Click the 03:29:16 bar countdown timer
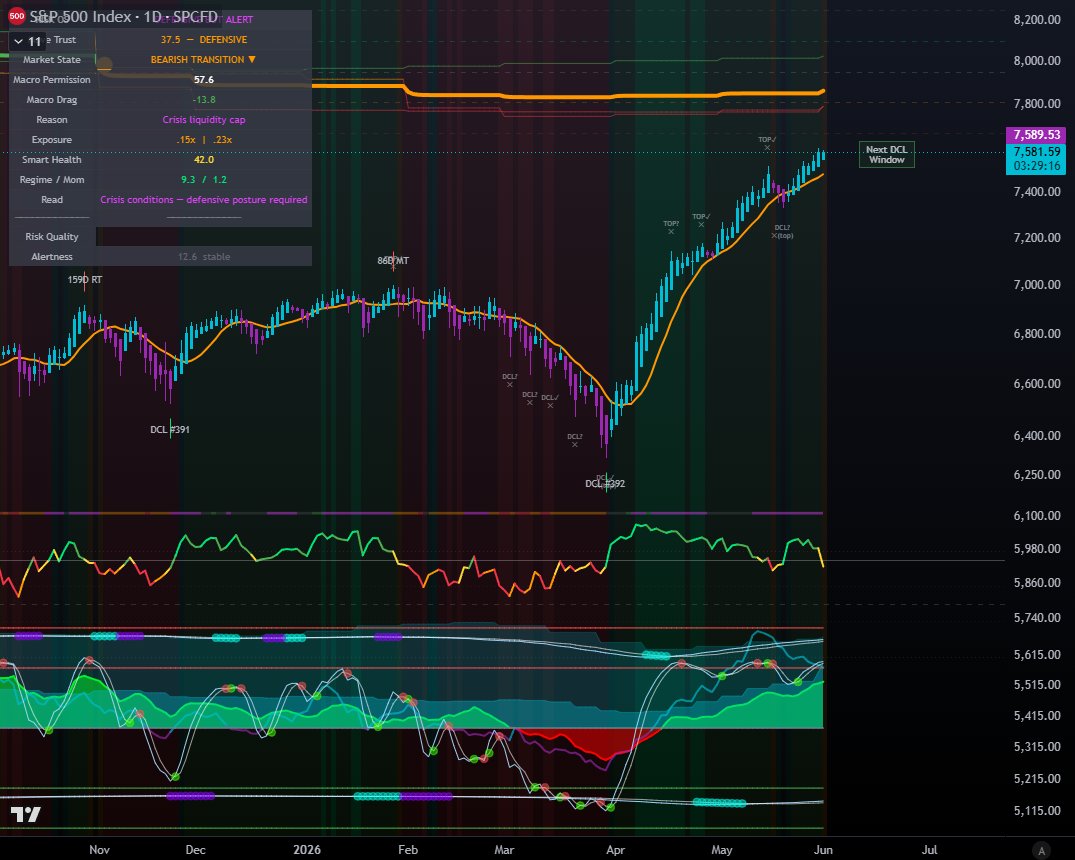This screenshot has height=860, width=1075. point(1037,166)
